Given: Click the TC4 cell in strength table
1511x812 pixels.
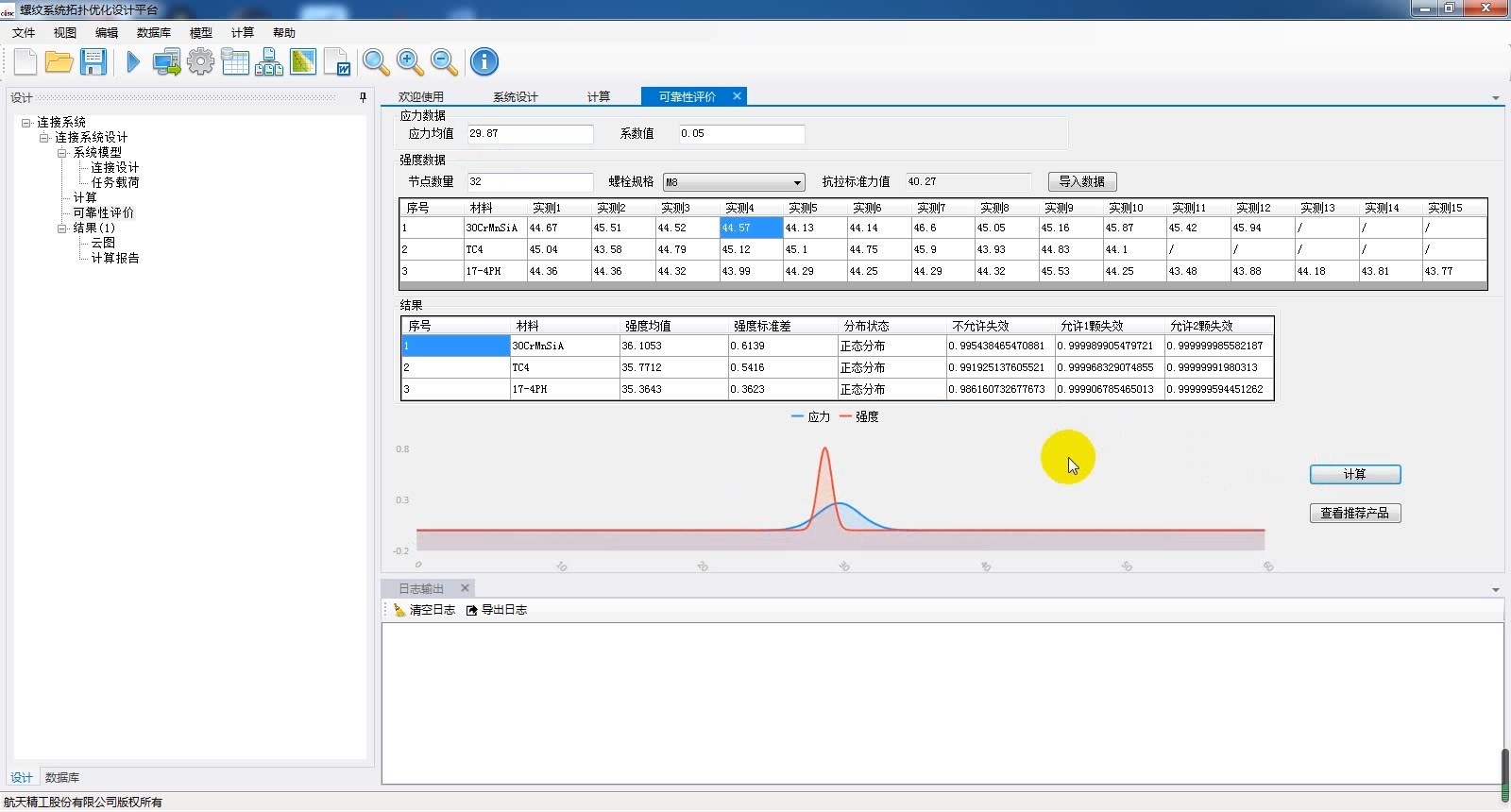Looking at the screenshot, I should point(495,250).
